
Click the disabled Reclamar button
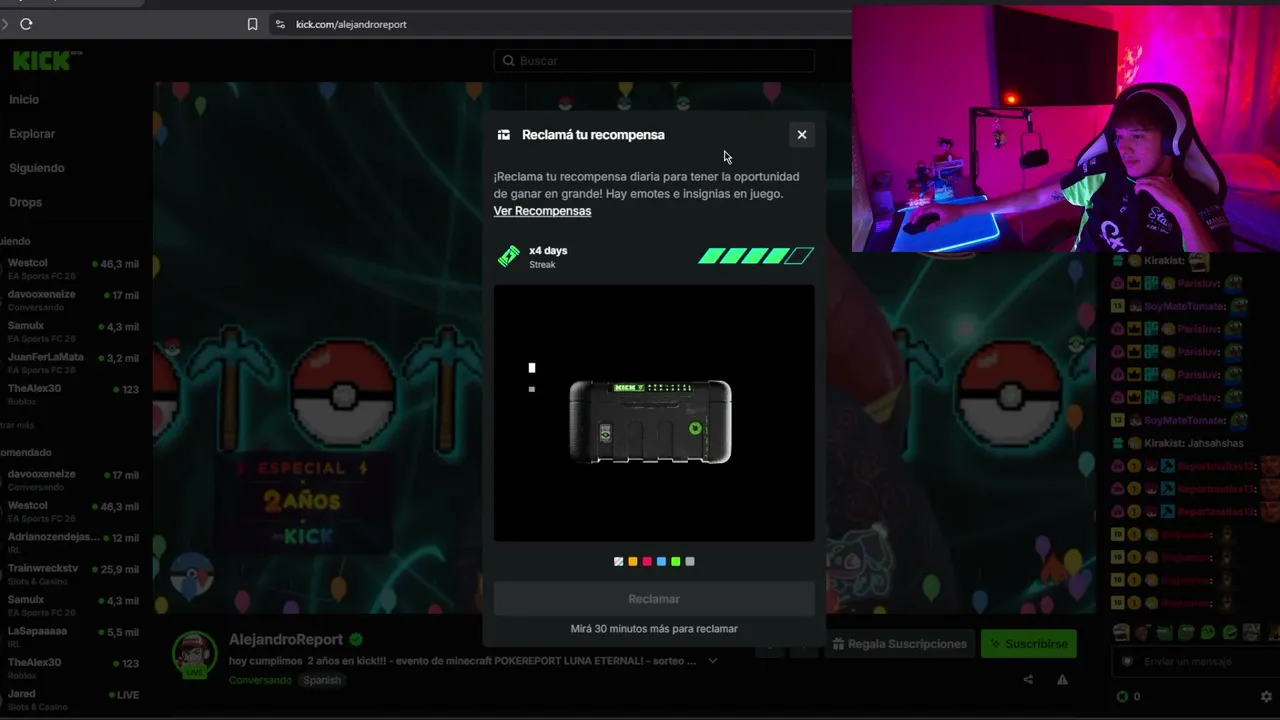[x=654, y=599]
